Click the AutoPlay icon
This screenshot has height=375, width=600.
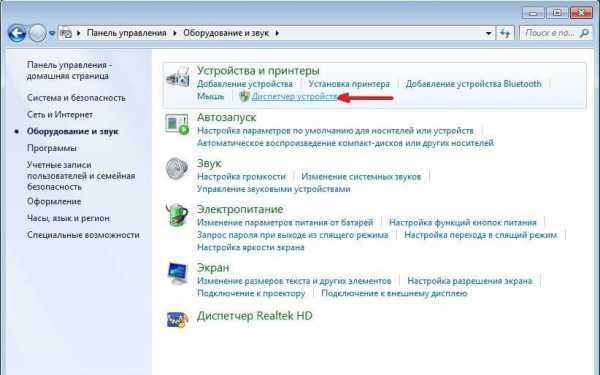click(x=177, y=124)
